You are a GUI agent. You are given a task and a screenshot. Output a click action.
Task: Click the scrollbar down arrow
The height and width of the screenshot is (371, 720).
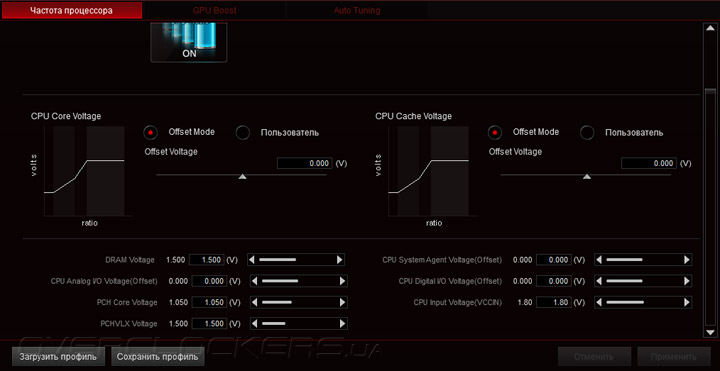click(x=710, y=332)
